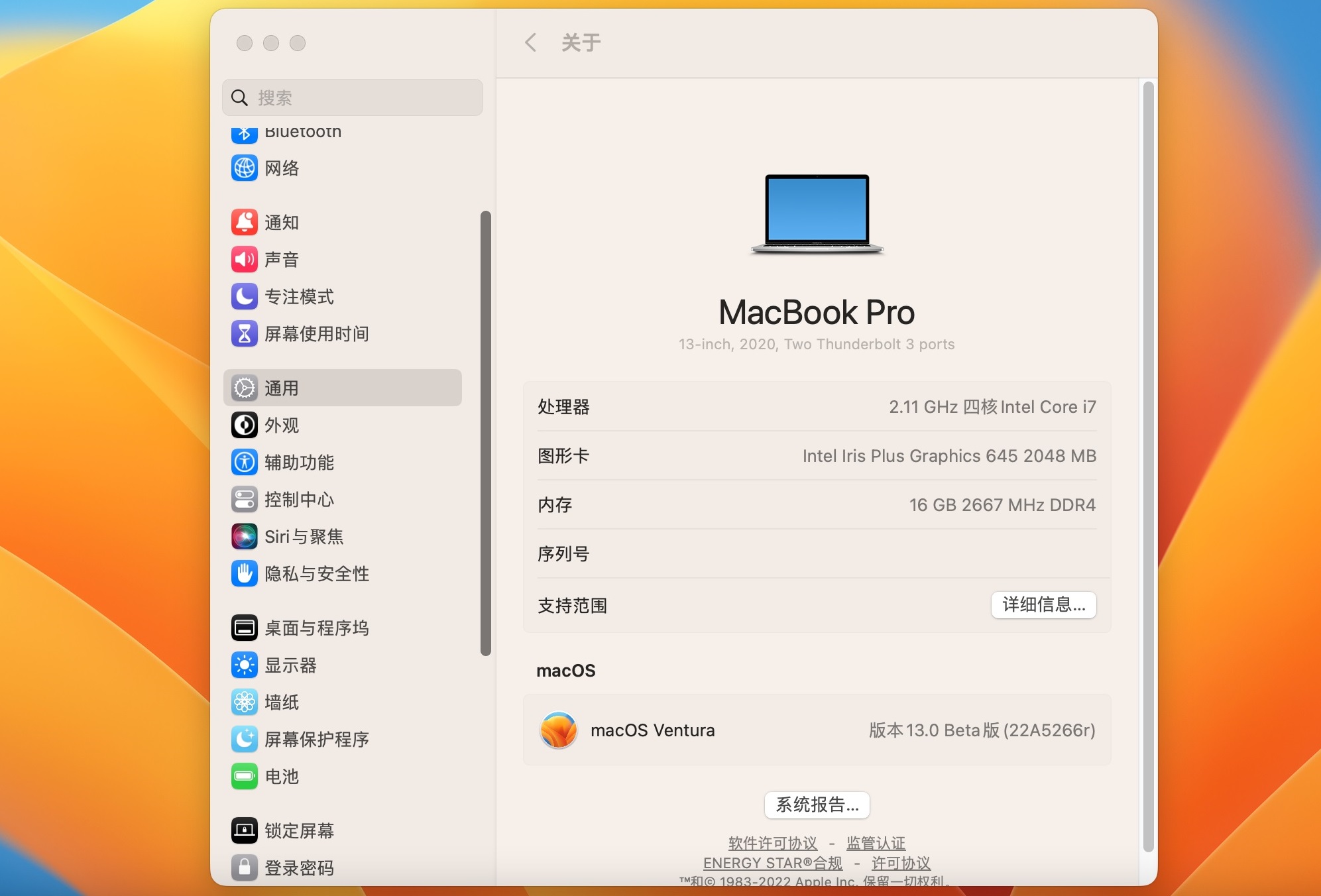The height and width of the screenshot is (896, 1321).
Task: Open the 控制中心 toggle icon
Action: 244,499
